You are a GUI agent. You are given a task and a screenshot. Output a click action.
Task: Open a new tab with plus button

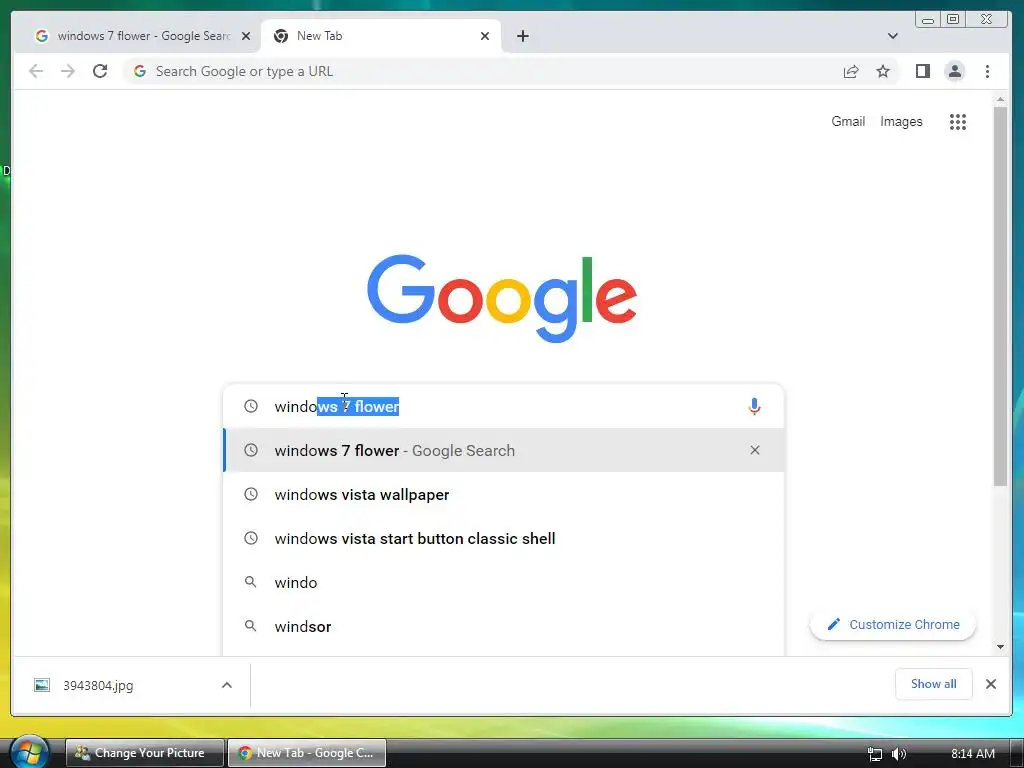pos(522,36)
